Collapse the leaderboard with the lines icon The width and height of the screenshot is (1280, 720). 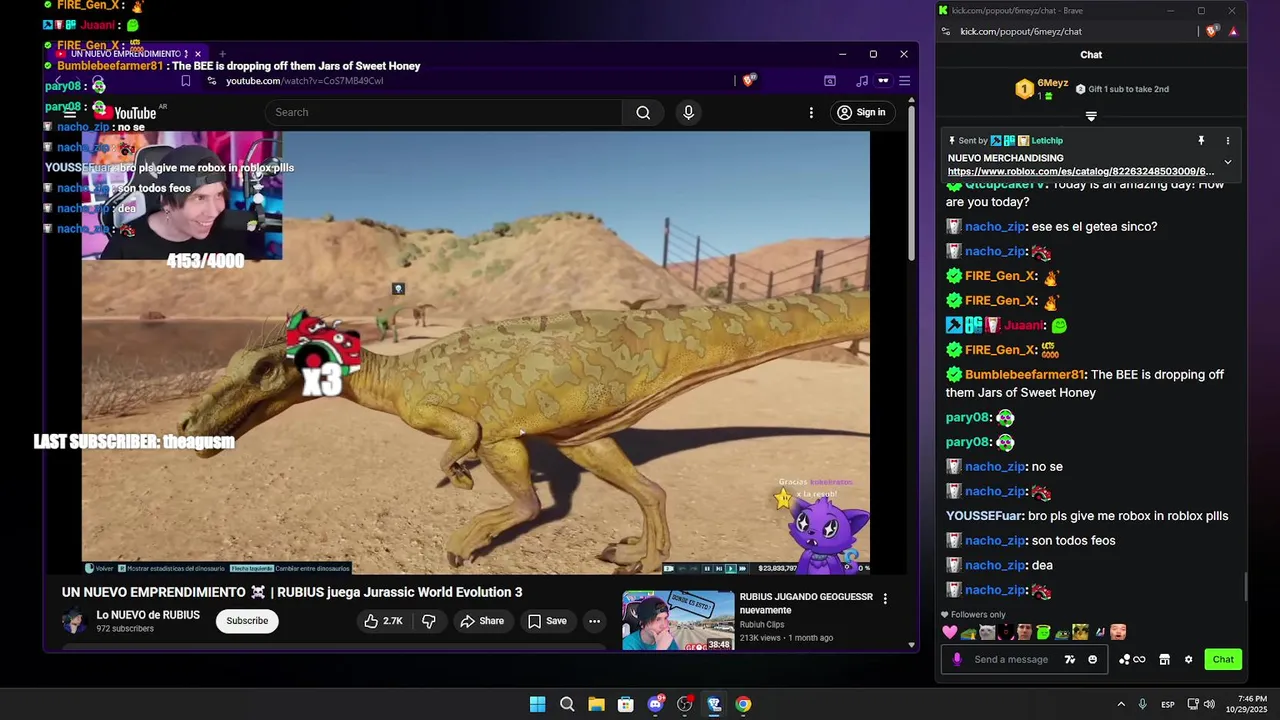tap(1091, 116)
